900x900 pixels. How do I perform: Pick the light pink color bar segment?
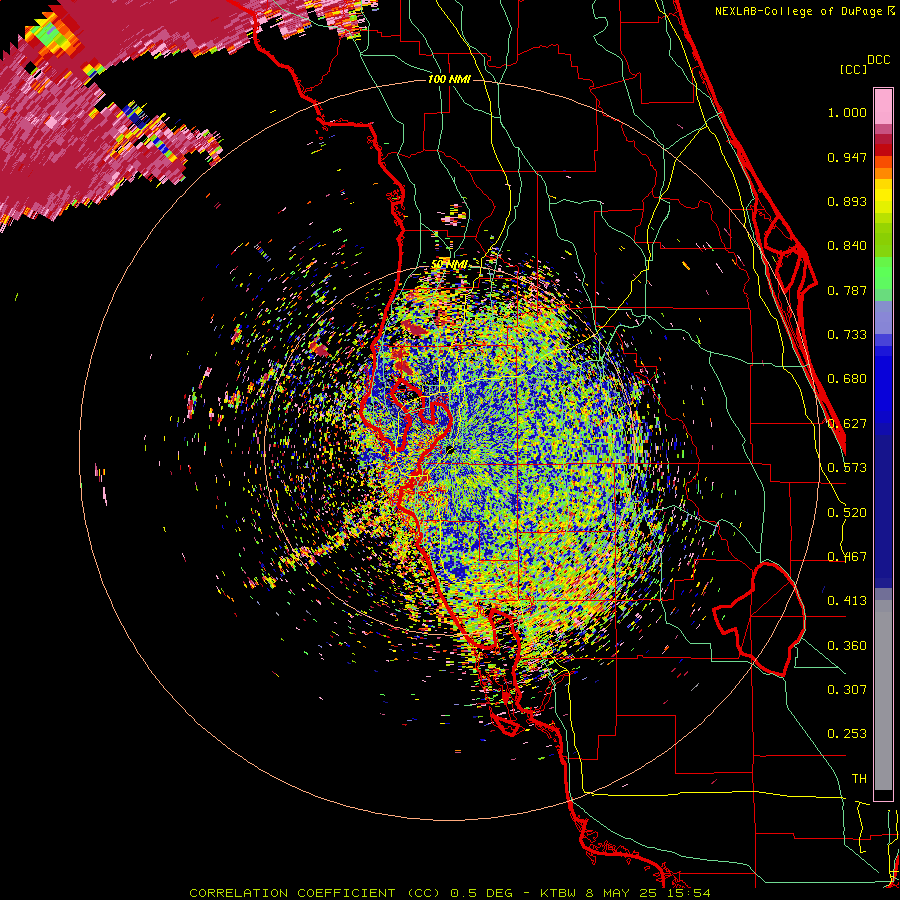click(883, 106)
